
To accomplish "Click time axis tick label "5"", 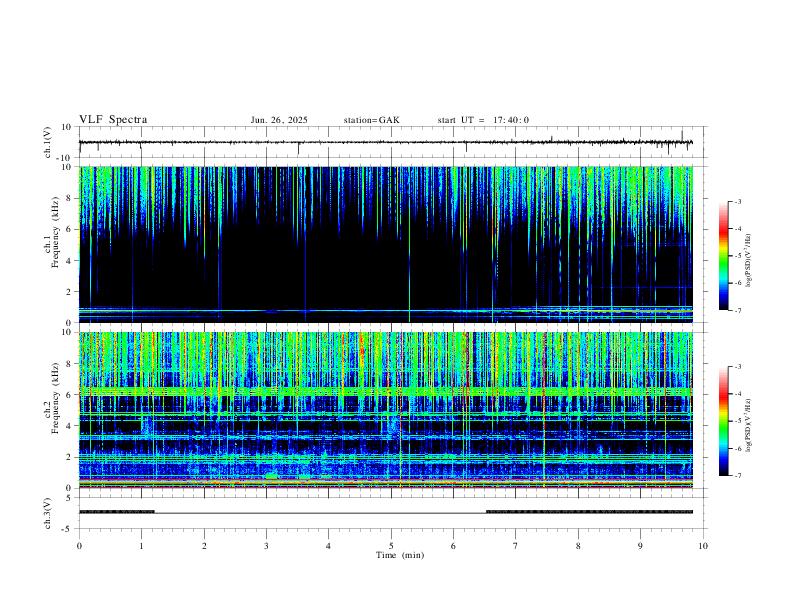I will pos(391,546).
